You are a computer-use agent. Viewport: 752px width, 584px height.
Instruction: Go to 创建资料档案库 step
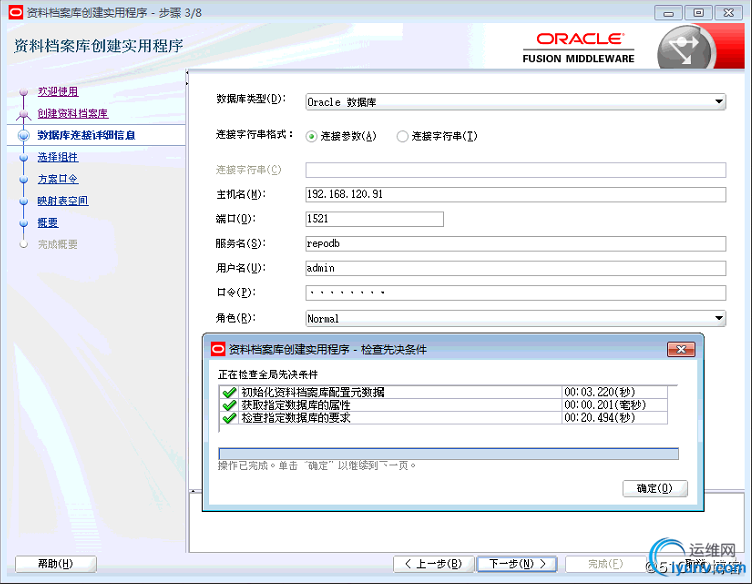click(x=73, y=114)
